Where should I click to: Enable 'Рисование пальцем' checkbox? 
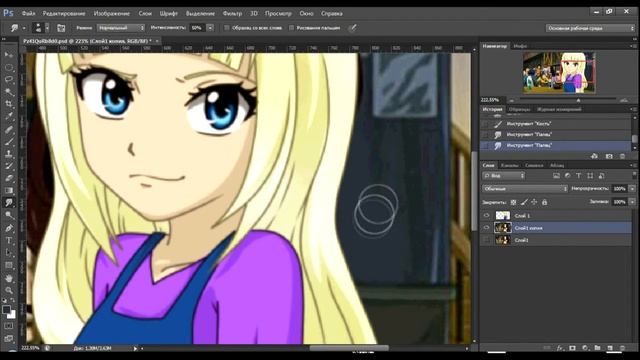pyautogui.click(x=291, y=28)
